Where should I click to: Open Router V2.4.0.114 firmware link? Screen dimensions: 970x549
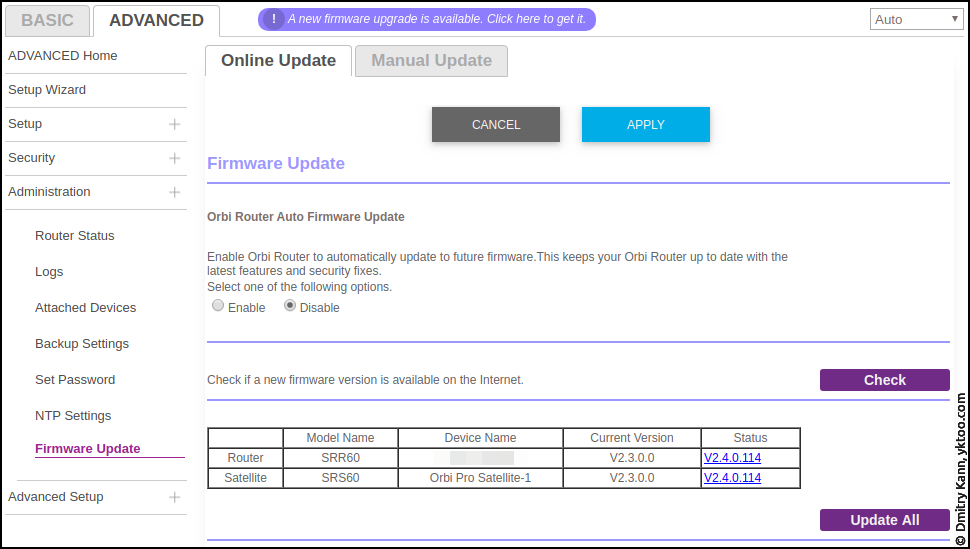tap(732, 458)
